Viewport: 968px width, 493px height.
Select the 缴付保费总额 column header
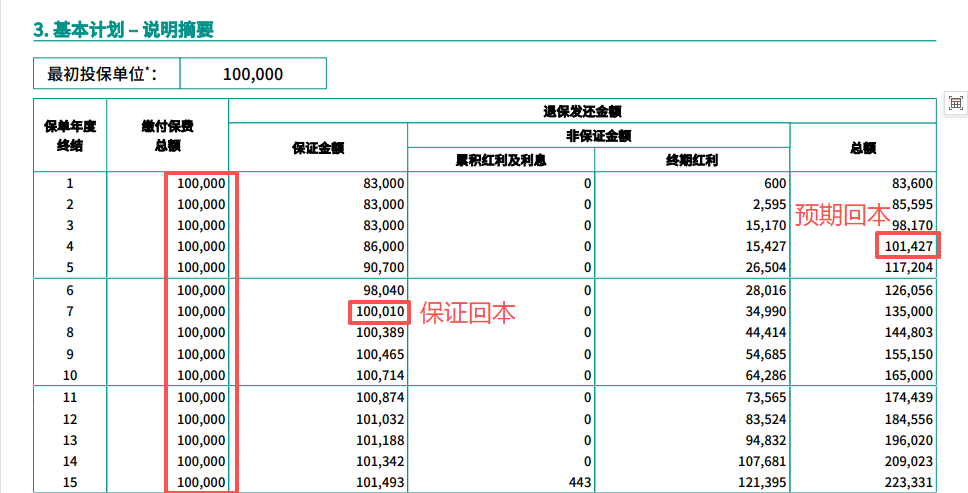pyautogui.click(x=167, y=136)
